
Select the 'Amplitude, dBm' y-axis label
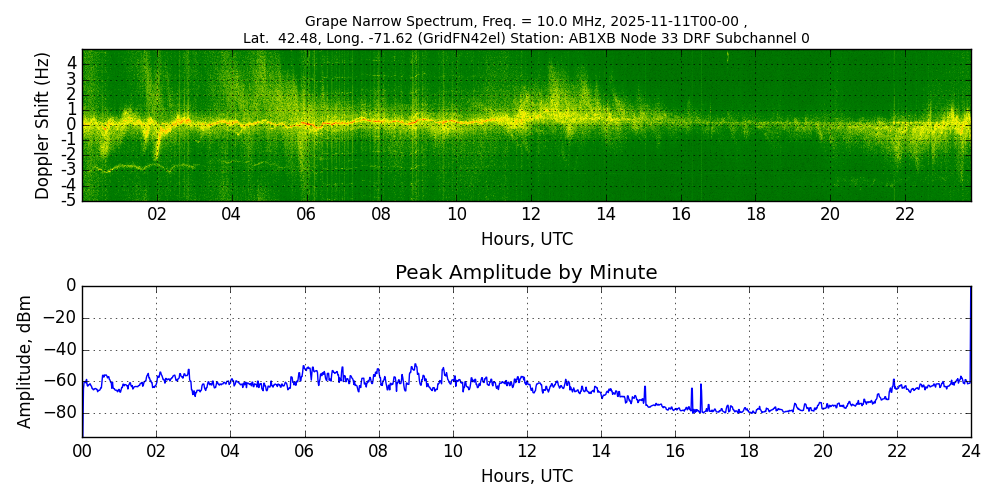tap(26, 361)
